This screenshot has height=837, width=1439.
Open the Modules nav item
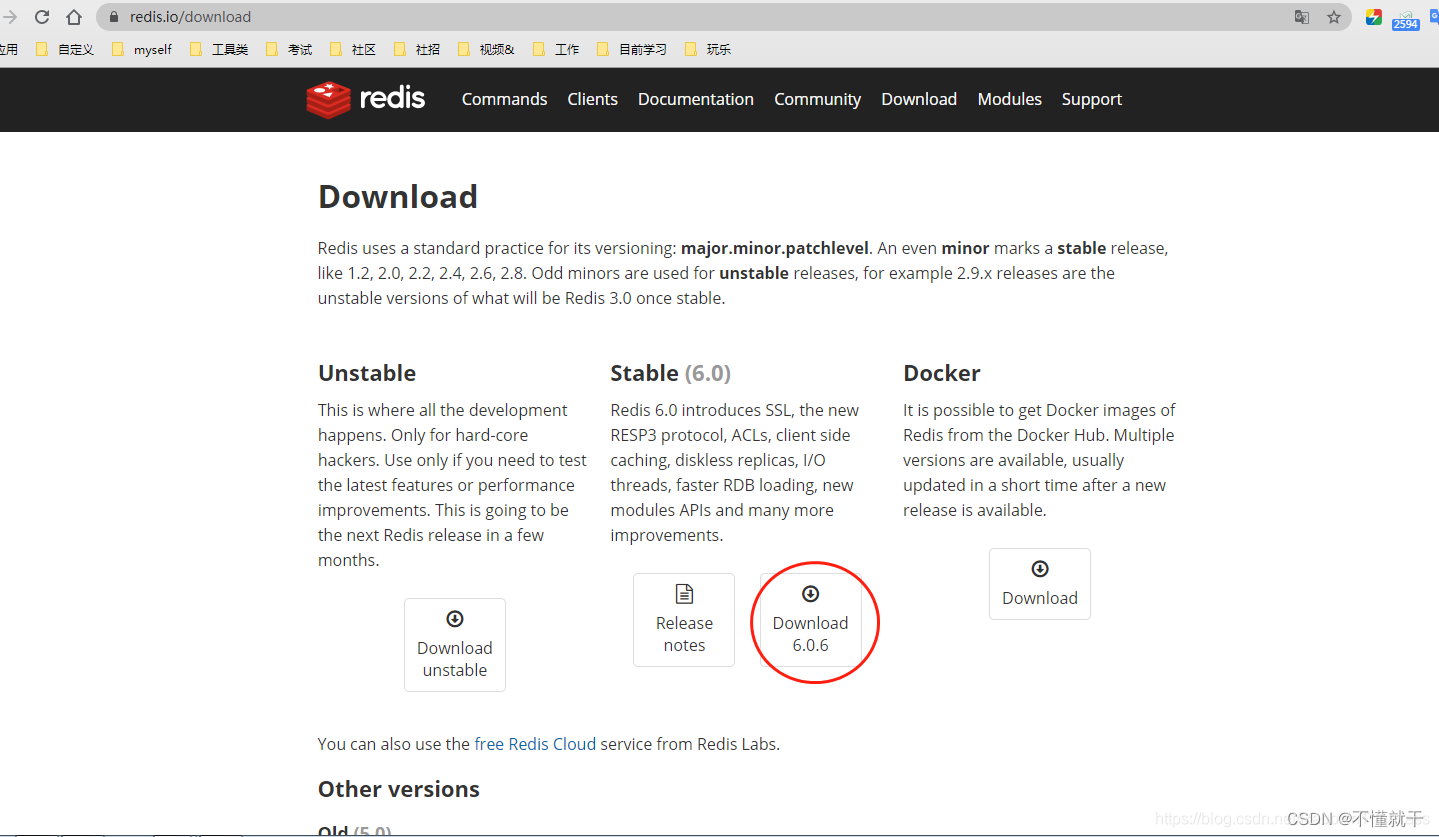1009,99
